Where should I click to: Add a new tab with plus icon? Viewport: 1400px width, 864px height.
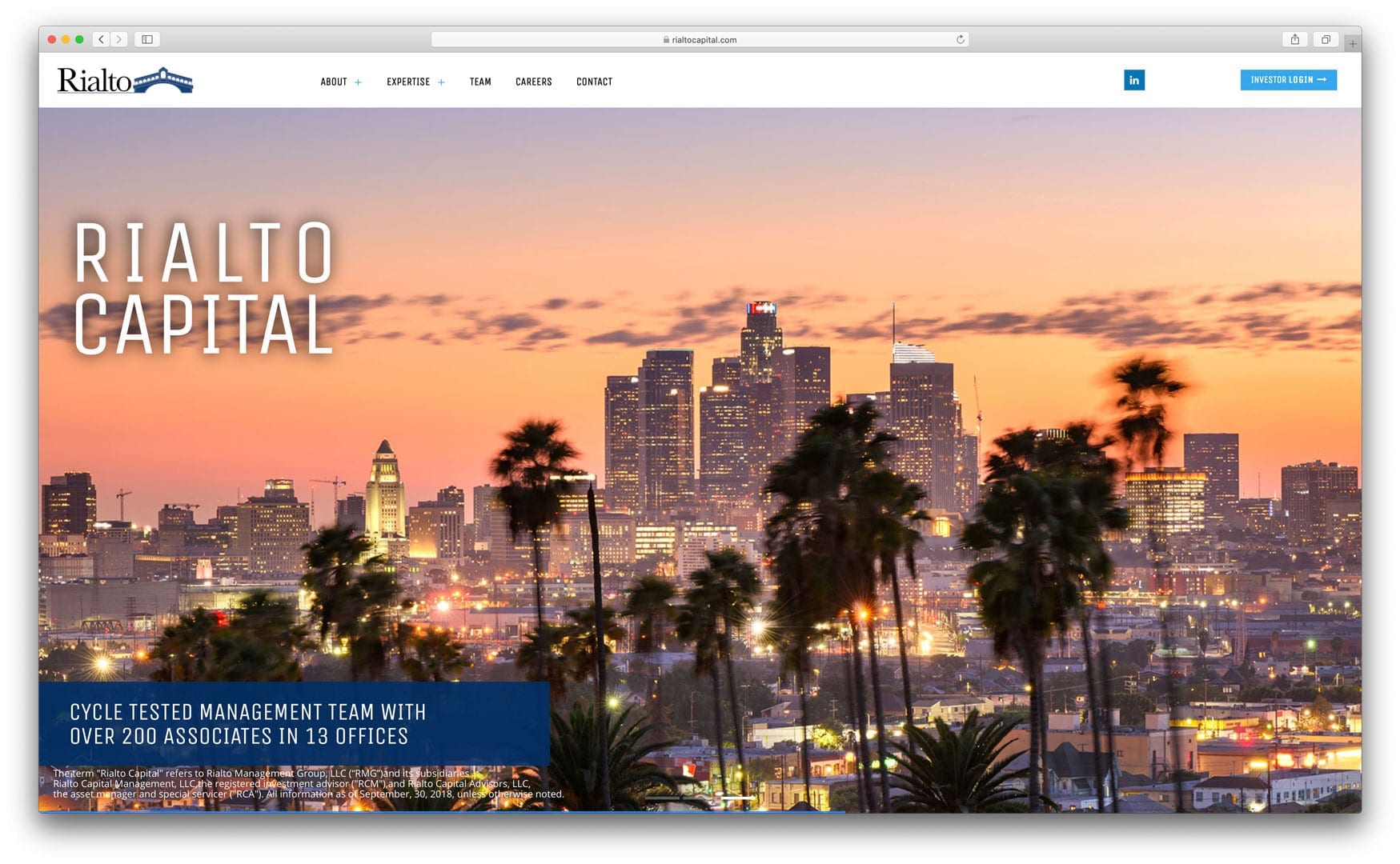tap(1352, 43)
